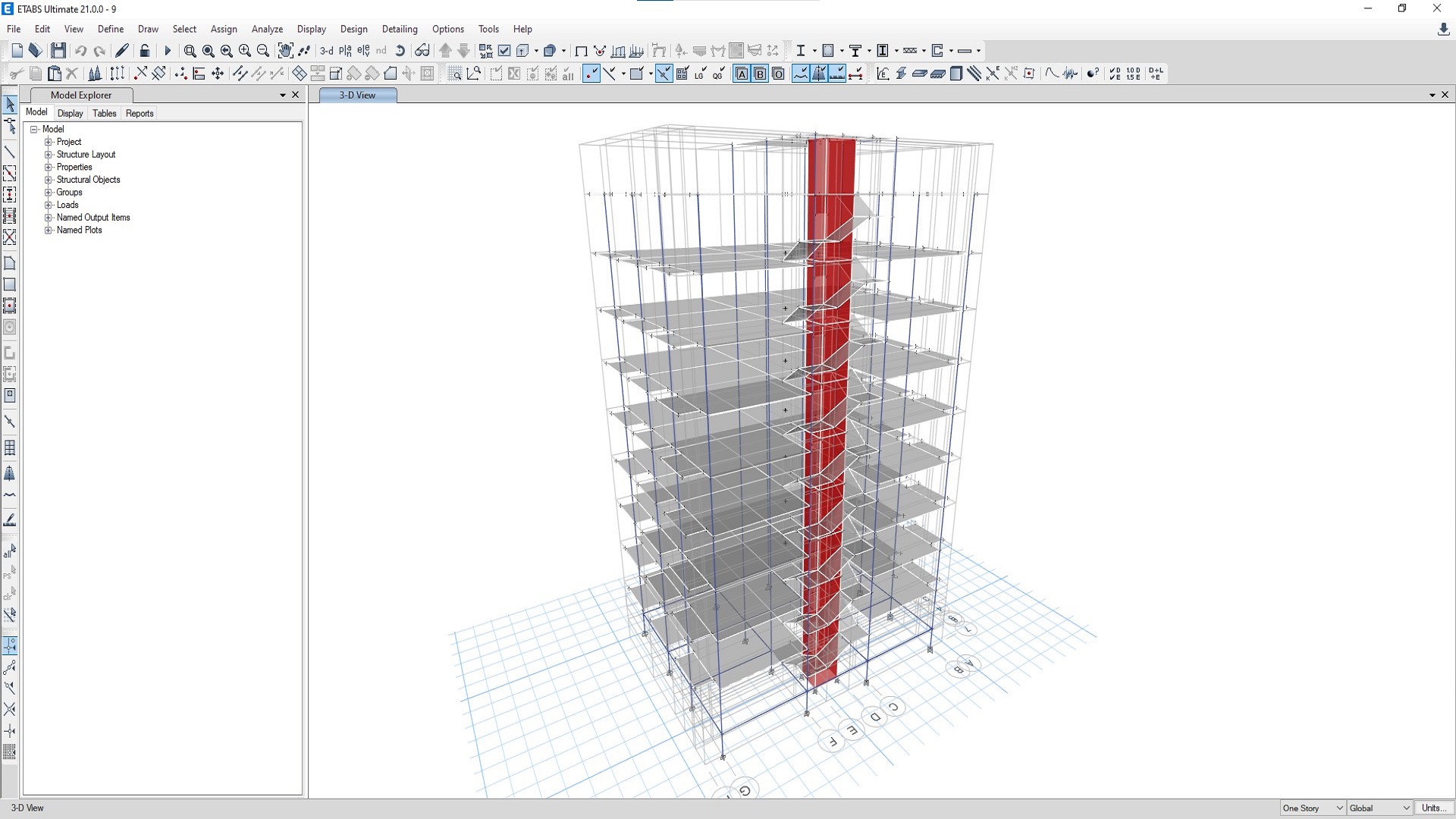
Task: Expand the Structure Layout tree node
Action: pyautogui.click(x=49, y=155)
